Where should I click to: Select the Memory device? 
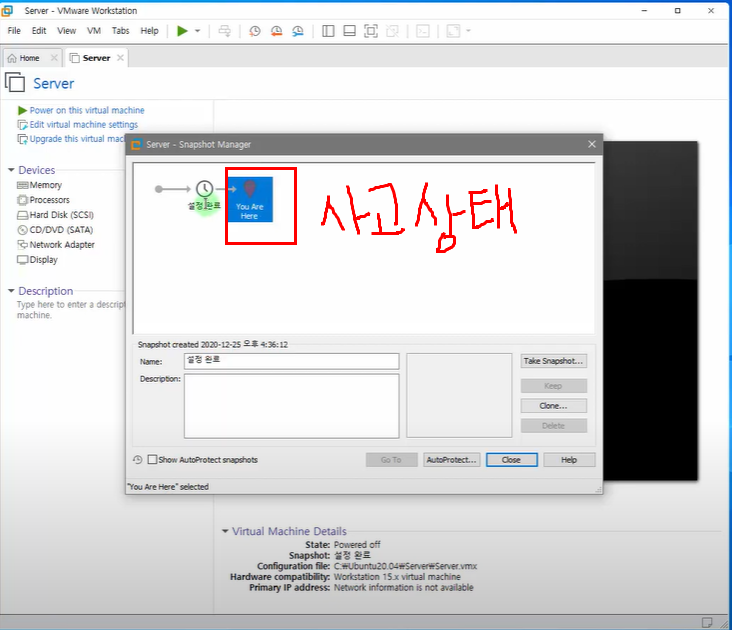(x=45, y=185)
